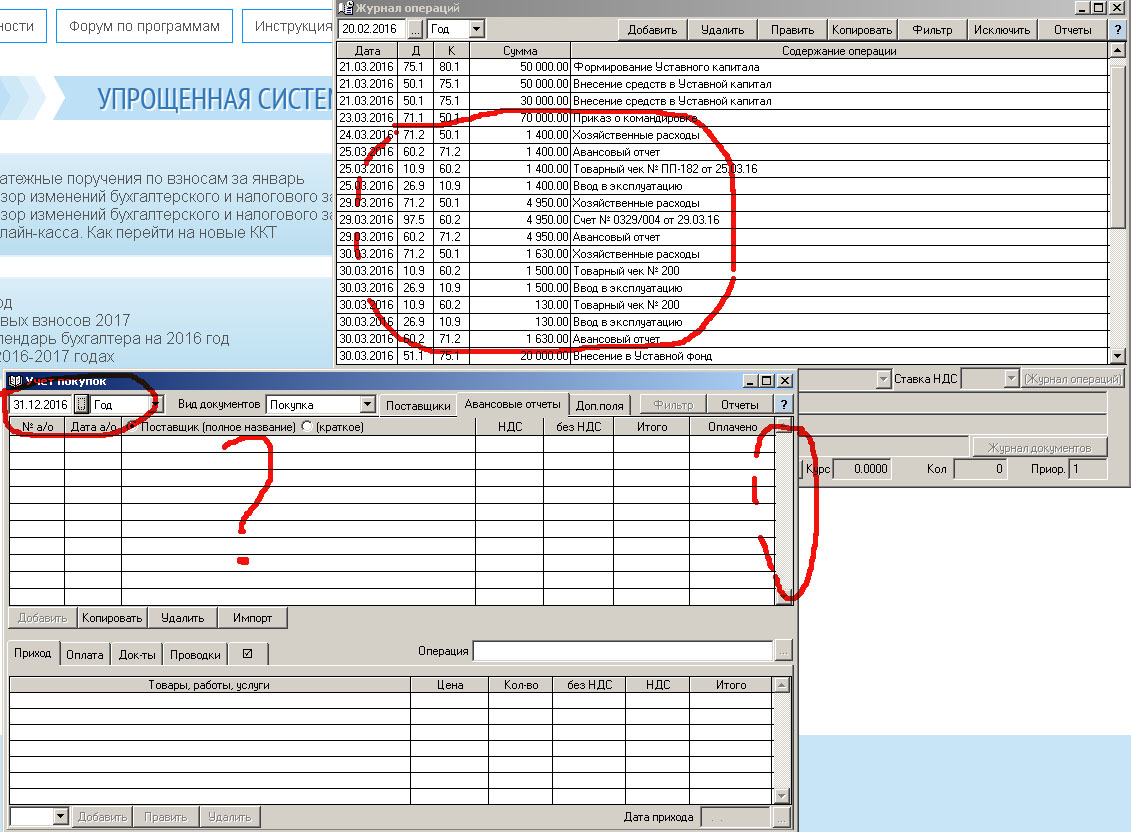Expand Год dropdown in Учет покупок window
This screenshot has height=832, width=1131.
pyautogui.click(x=155, y=405)
